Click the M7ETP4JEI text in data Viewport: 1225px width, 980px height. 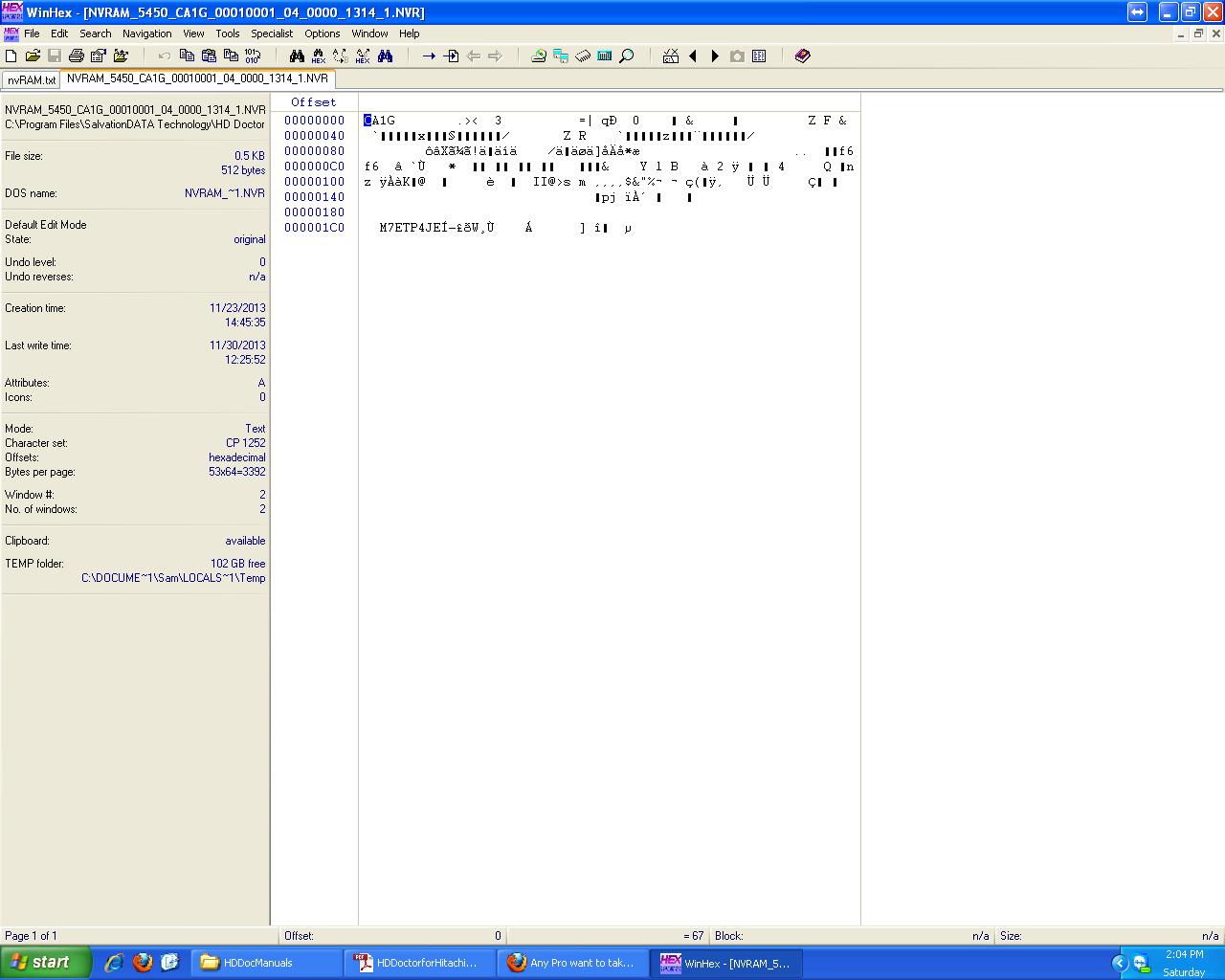coord(414,228)
